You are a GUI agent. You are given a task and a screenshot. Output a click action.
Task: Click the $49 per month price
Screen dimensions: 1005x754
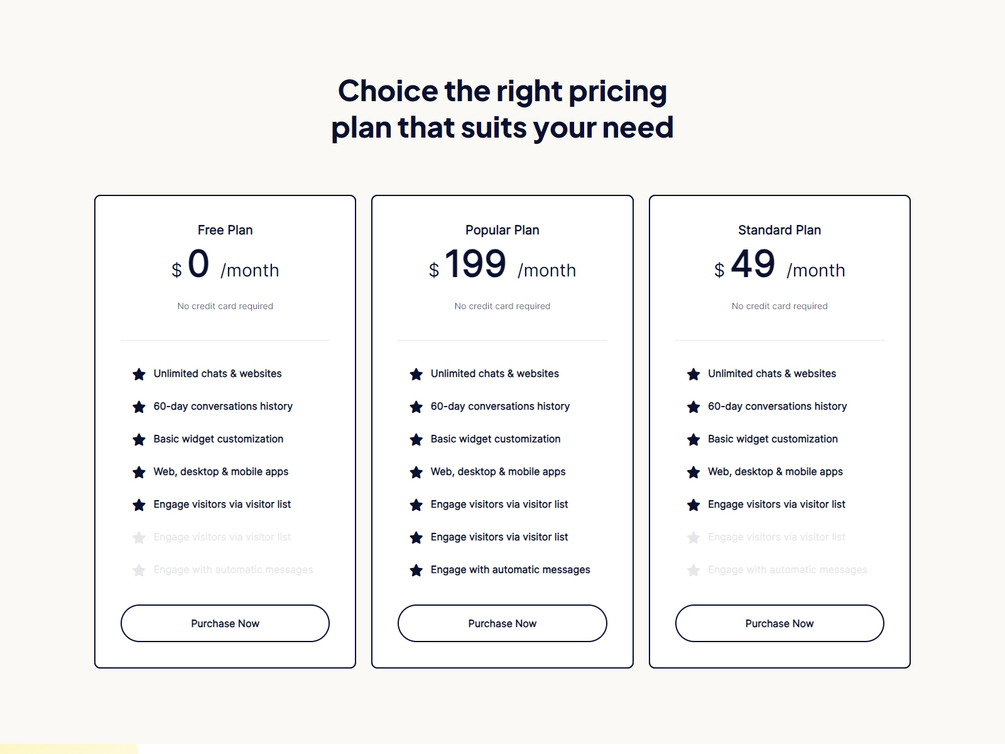[779, 266]
